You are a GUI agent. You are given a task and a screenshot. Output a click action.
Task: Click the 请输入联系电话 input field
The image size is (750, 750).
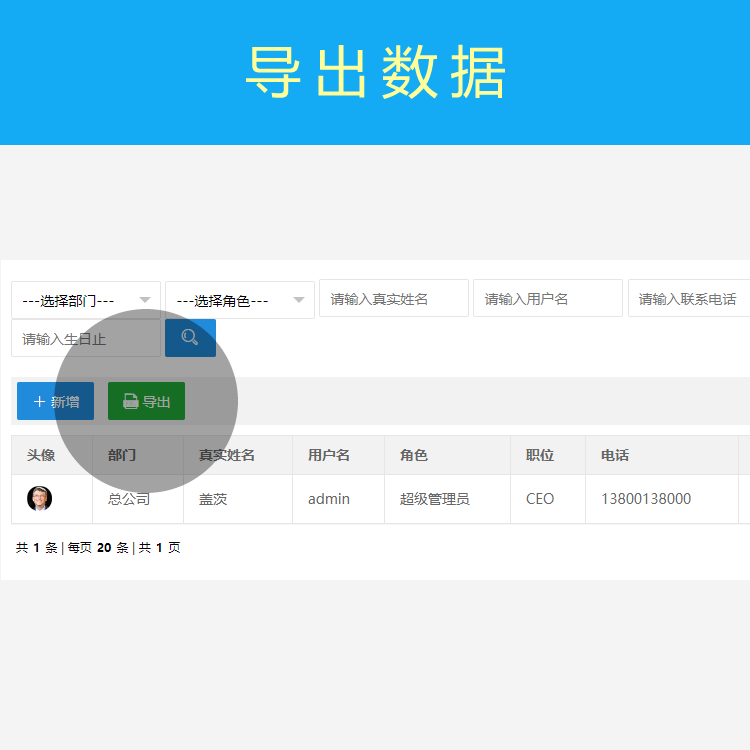689,298
